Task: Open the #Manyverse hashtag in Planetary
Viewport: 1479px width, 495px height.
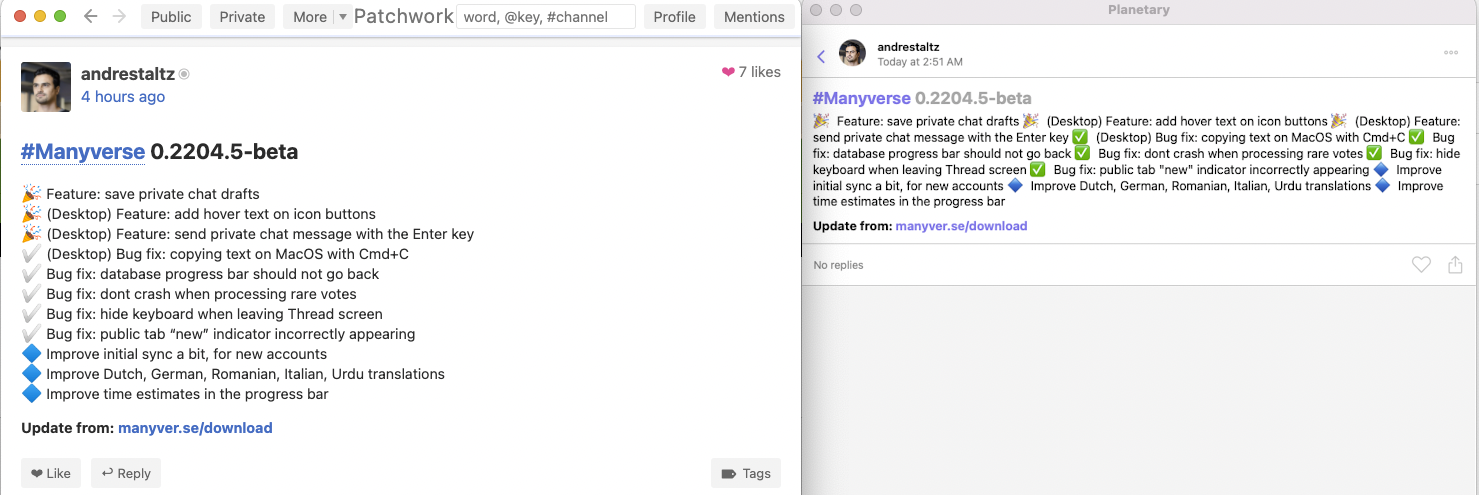Action: [862, 98]
